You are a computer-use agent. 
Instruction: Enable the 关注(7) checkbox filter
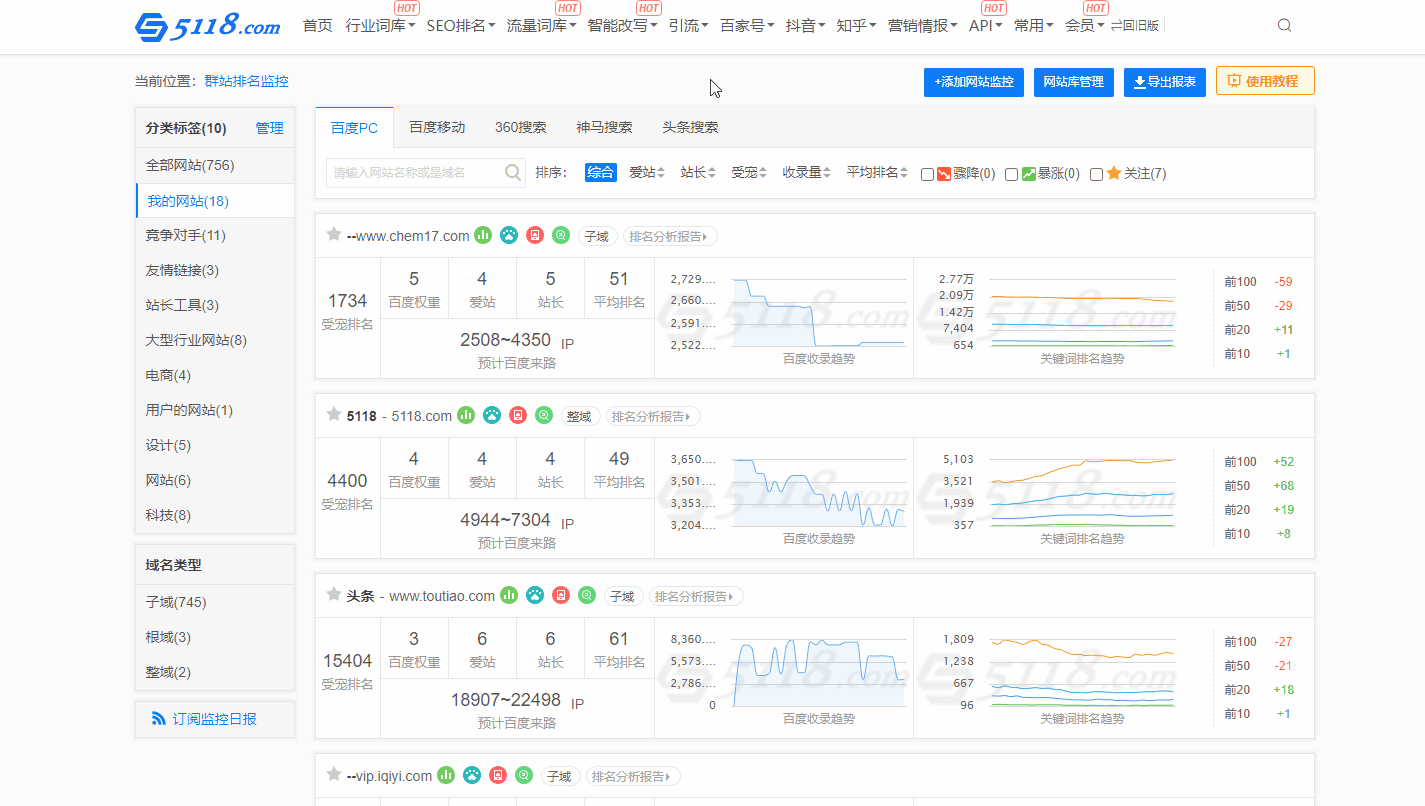[1096, 174]
